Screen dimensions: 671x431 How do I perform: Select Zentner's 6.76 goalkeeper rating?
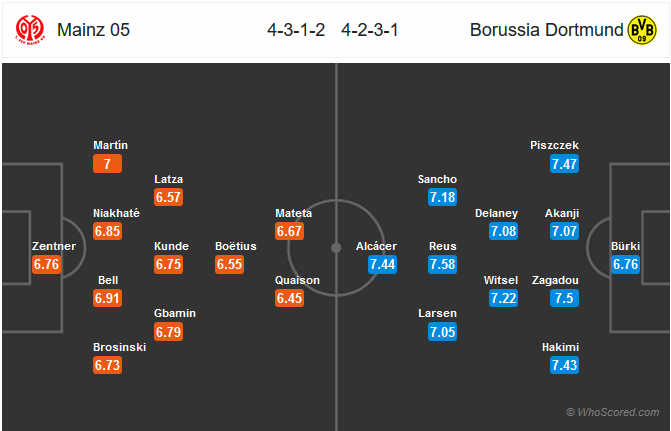pyautogui.click(x=46, y=264)
